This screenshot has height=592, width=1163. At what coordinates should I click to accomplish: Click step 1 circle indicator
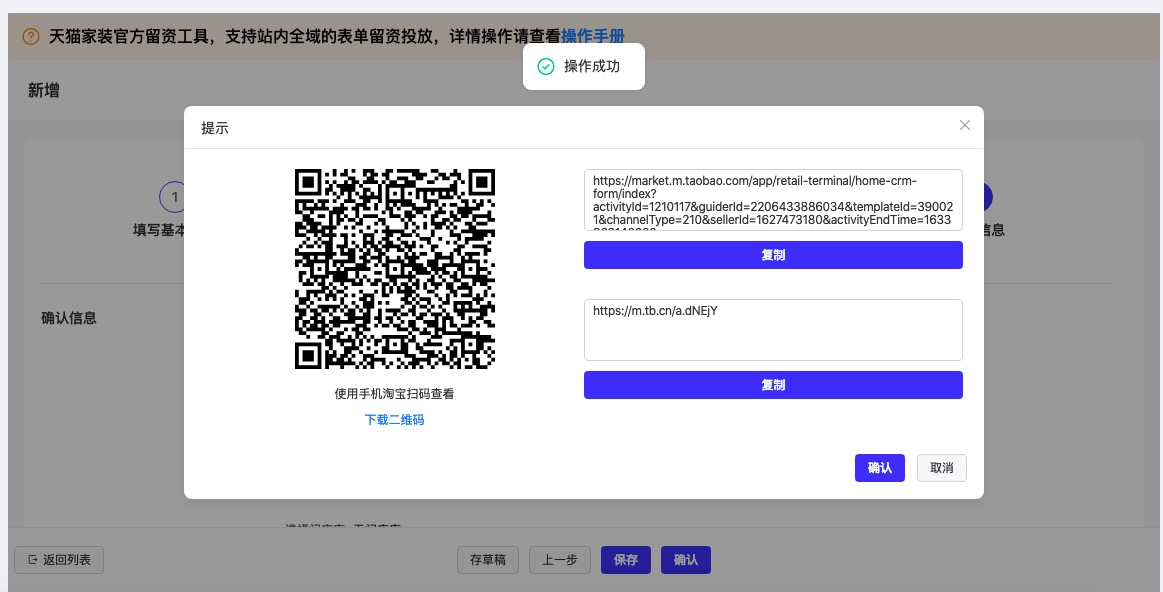[174, 197]
